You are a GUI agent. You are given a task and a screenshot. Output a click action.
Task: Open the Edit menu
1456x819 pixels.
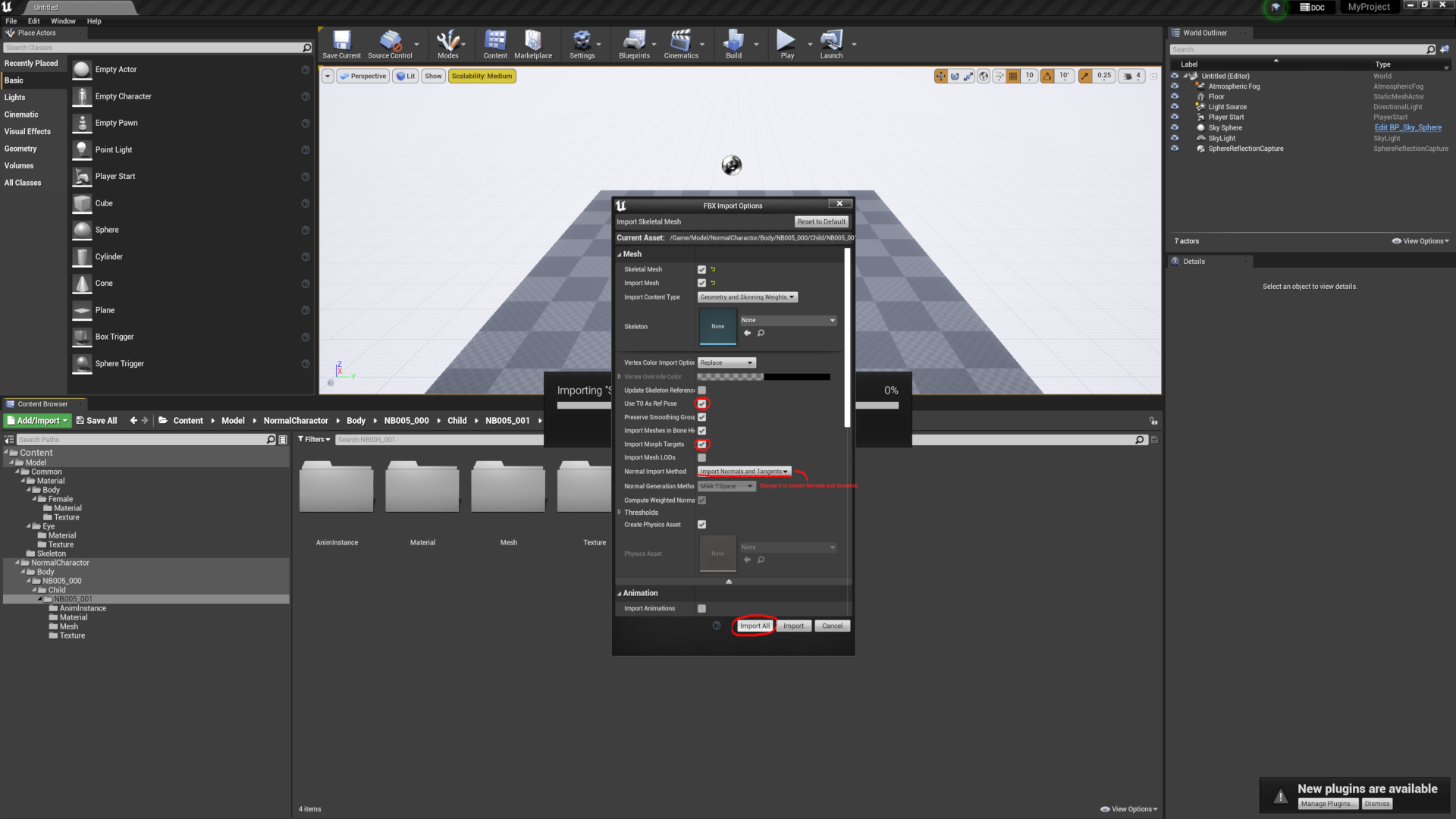(34, 21)
